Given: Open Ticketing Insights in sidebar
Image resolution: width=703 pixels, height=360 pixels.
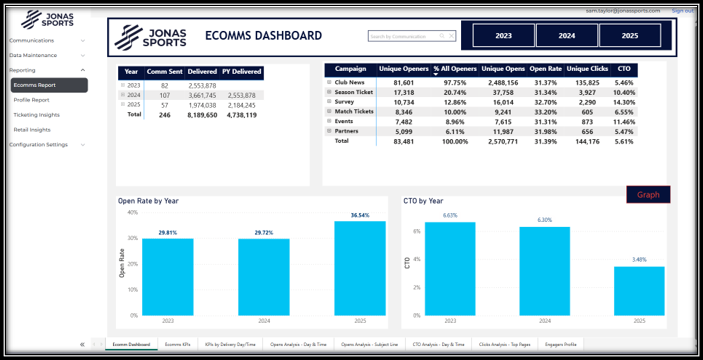Looking at the screenshot, I should pyautogui.click(x=36, y=115).
